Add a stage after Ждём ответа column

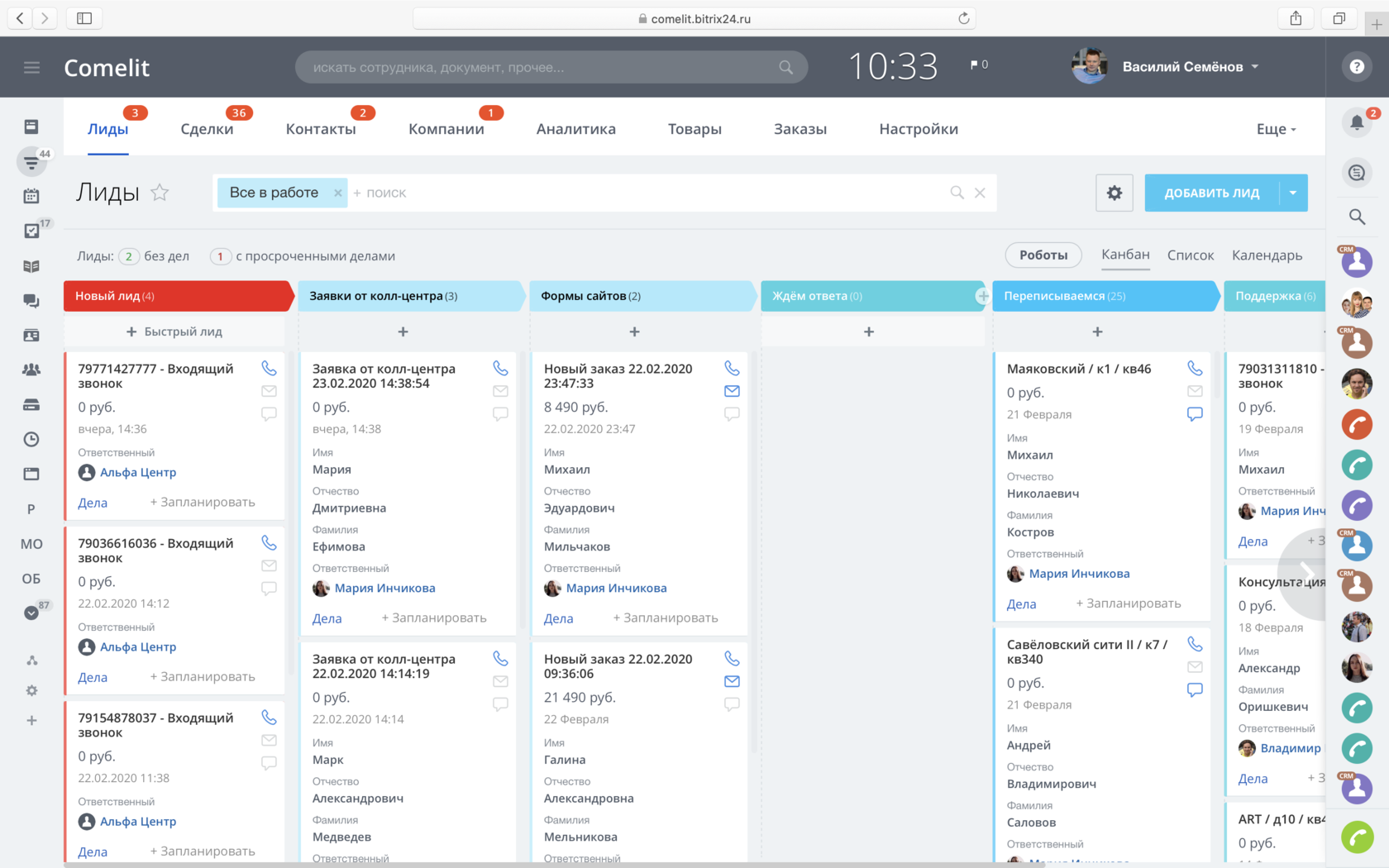click(x=982, y=296)
